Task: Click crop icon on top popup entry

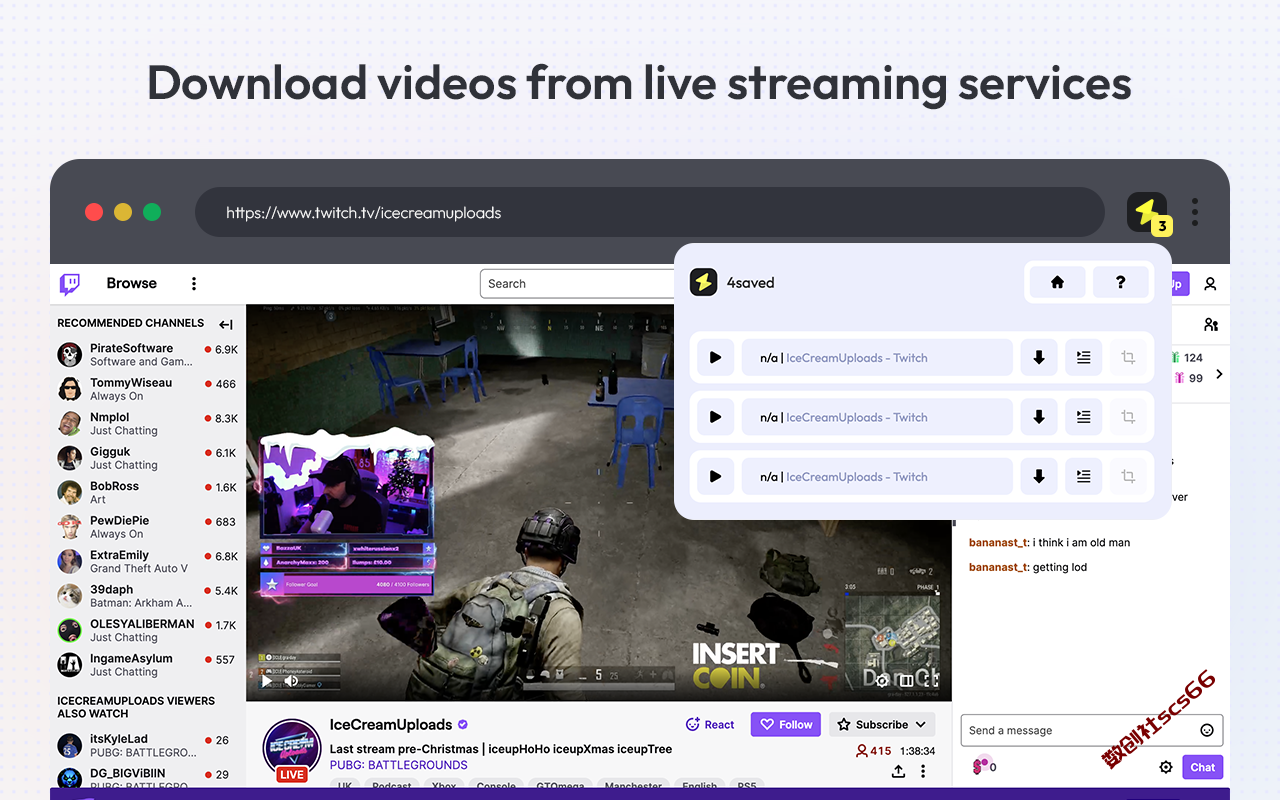Action: coord(1128,357)
